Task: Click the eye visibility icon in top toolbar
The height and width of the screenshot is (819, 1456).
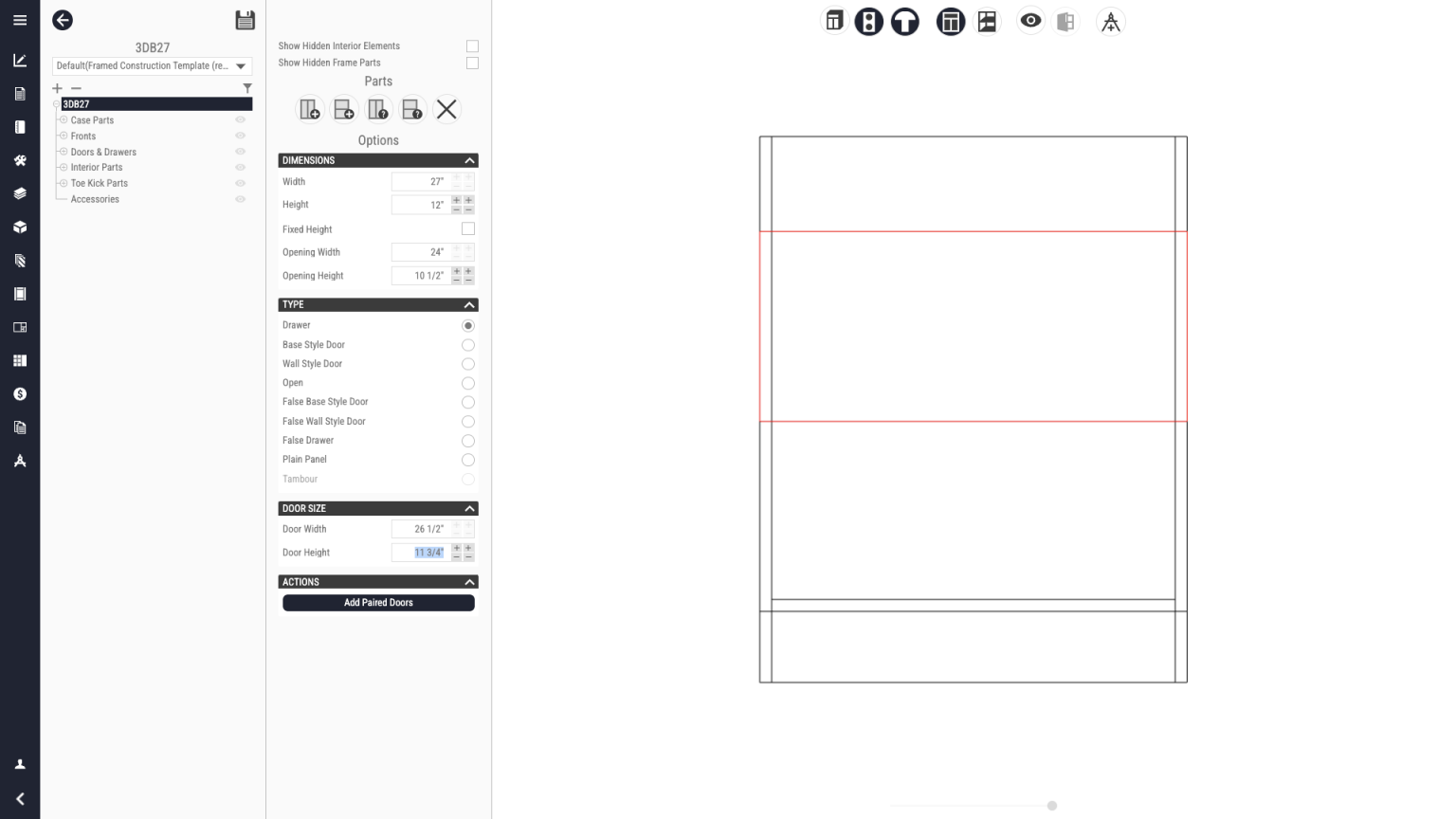Action: pyautogui.click(x=1030, y=21)
